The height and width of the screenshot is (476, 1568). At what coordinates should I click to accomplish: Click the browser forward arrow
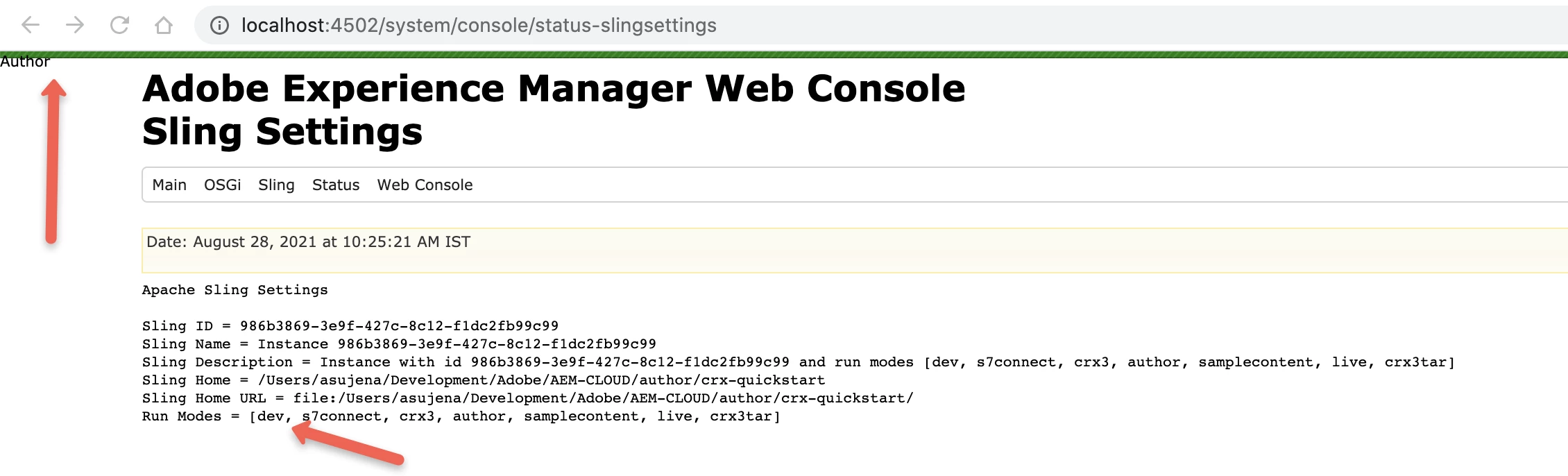pyautogui.click(x=75, y=26)
